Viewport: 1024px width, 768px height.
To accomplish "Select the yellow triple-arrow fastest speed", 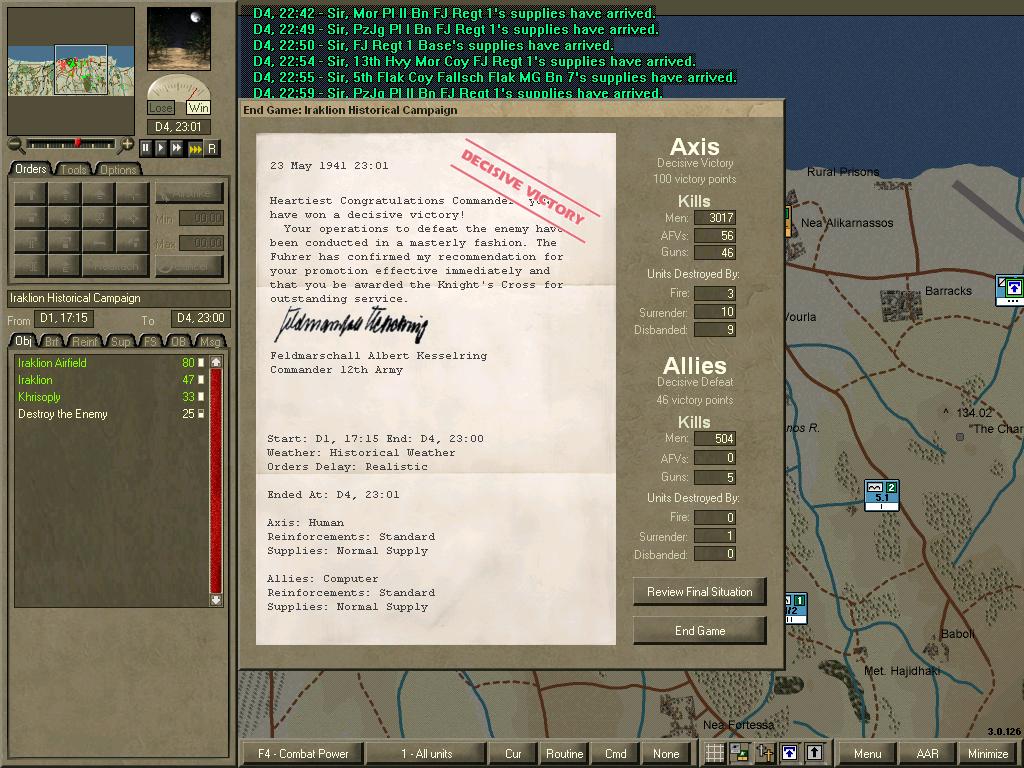I will pos(195,148).
